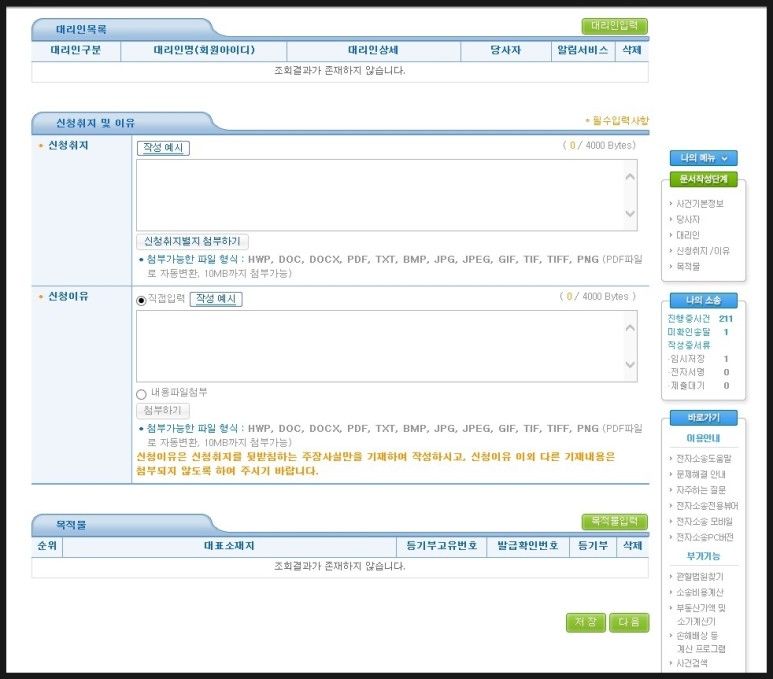Click inside the 신청취지 text area
The height and width of the screenshot is (679, 773).
pos(380,195)
